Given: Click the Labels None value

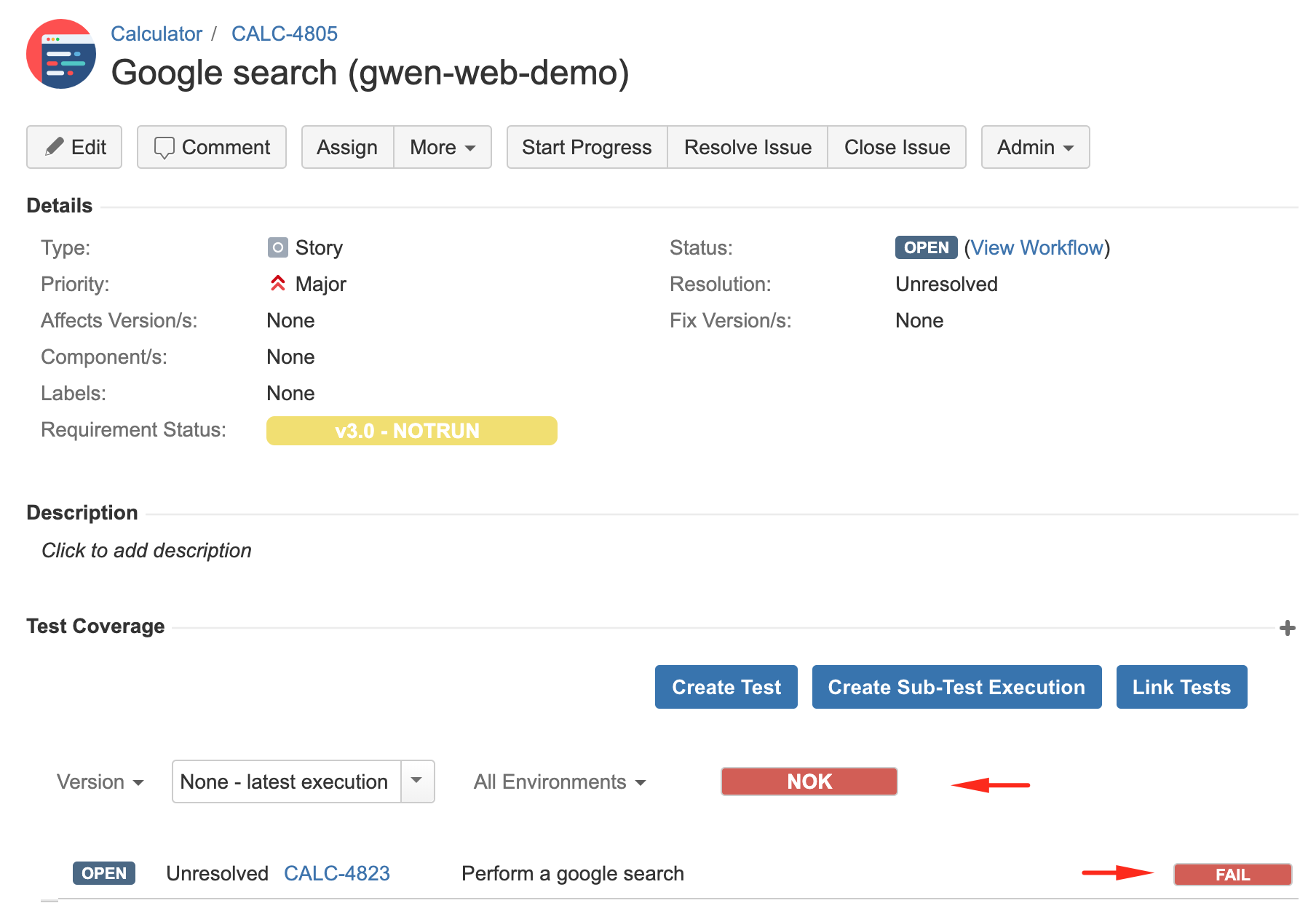Looking at the screenshot, I should tap(290, 393).
